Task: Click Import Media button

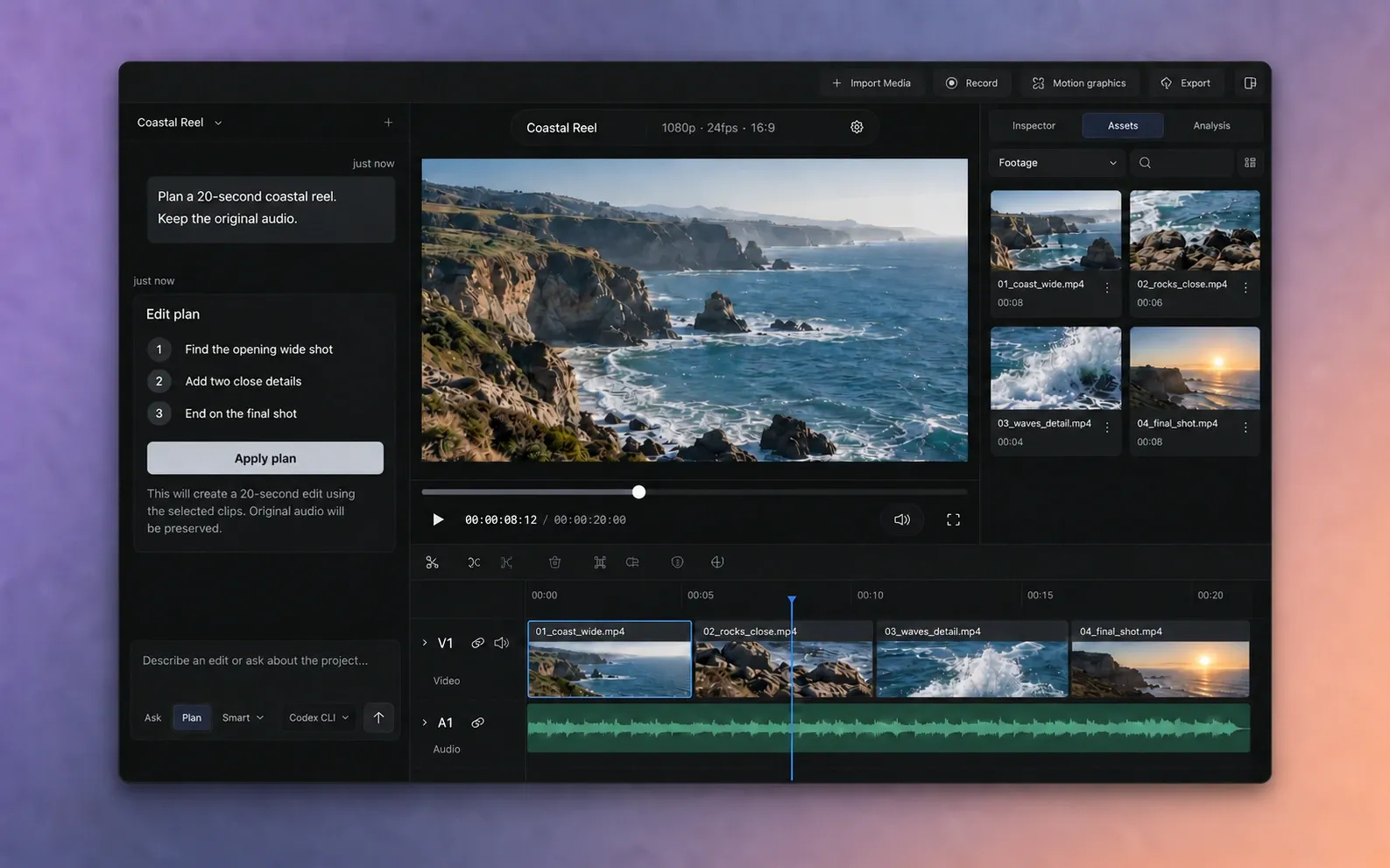Action: 871,83
